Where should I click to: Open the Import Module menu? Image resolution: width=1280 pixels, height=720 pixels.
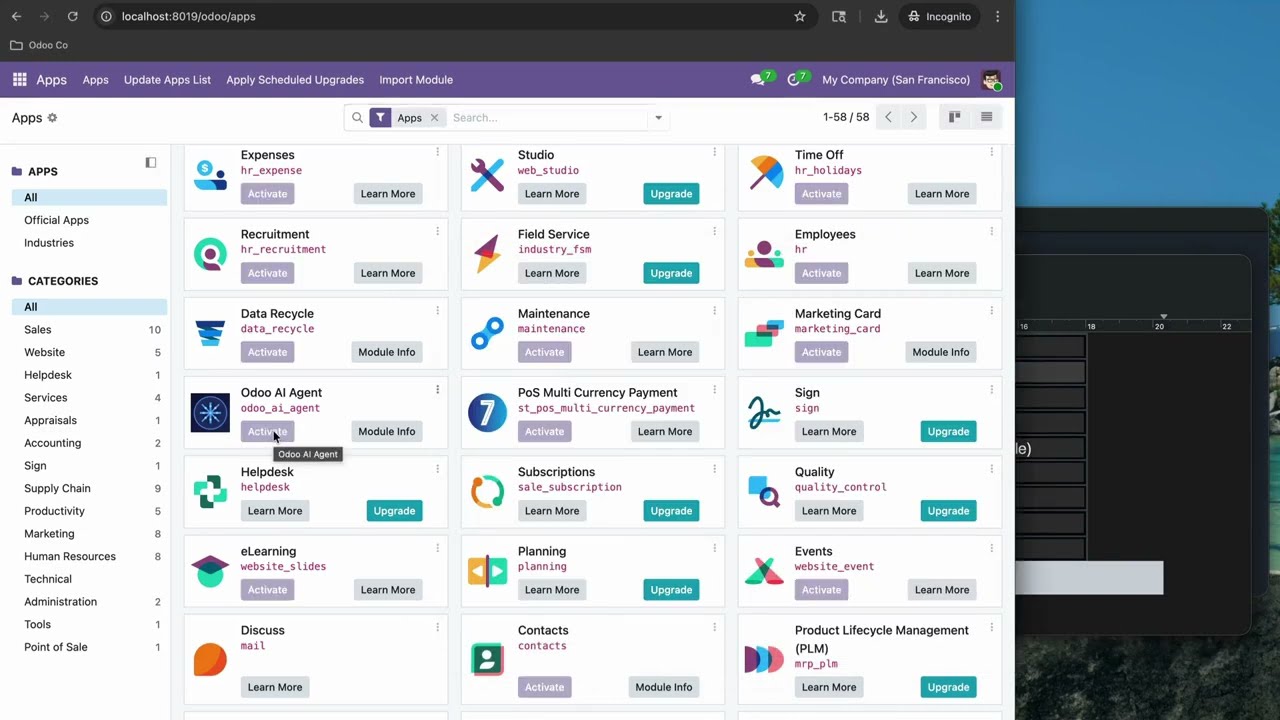pos(416,80)
